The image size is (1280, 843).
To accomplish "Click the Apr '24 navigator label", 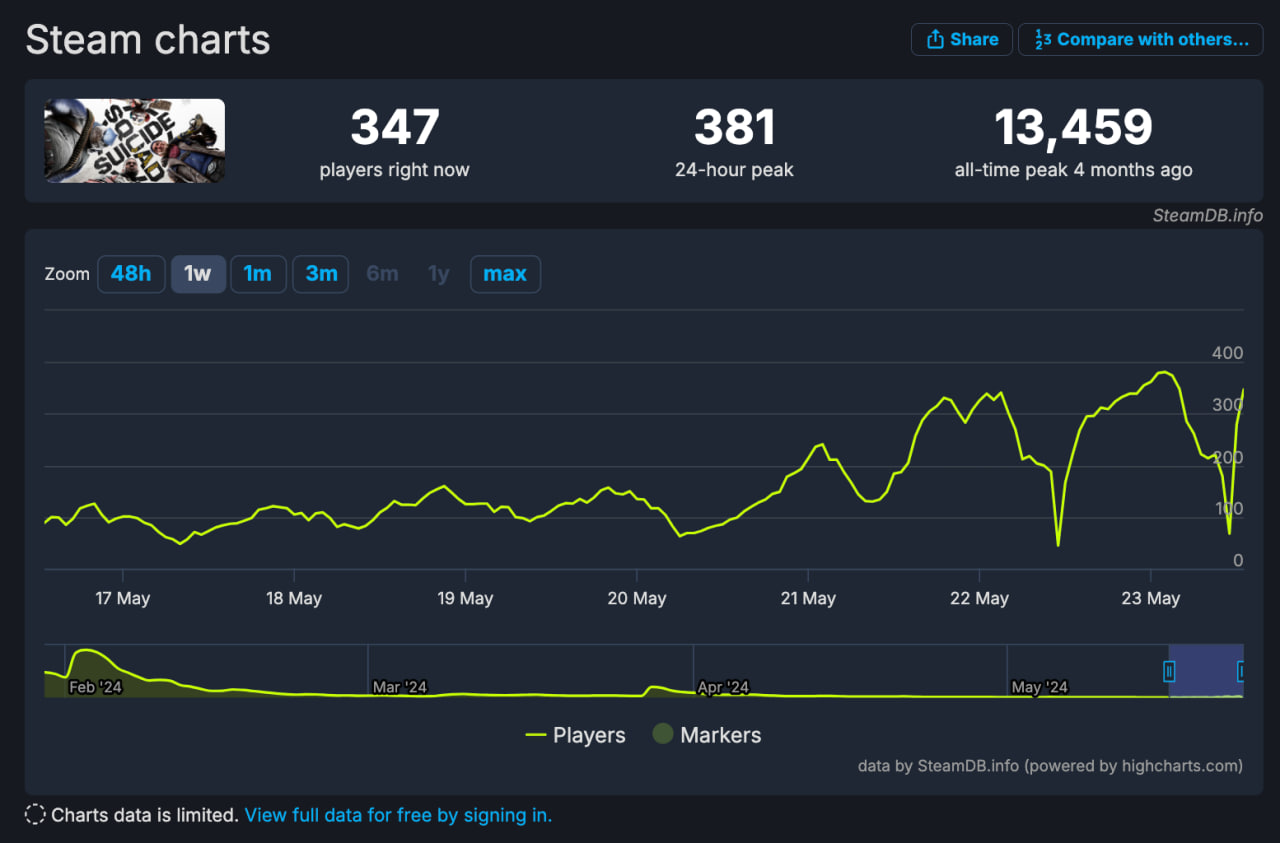I will 723,687.
